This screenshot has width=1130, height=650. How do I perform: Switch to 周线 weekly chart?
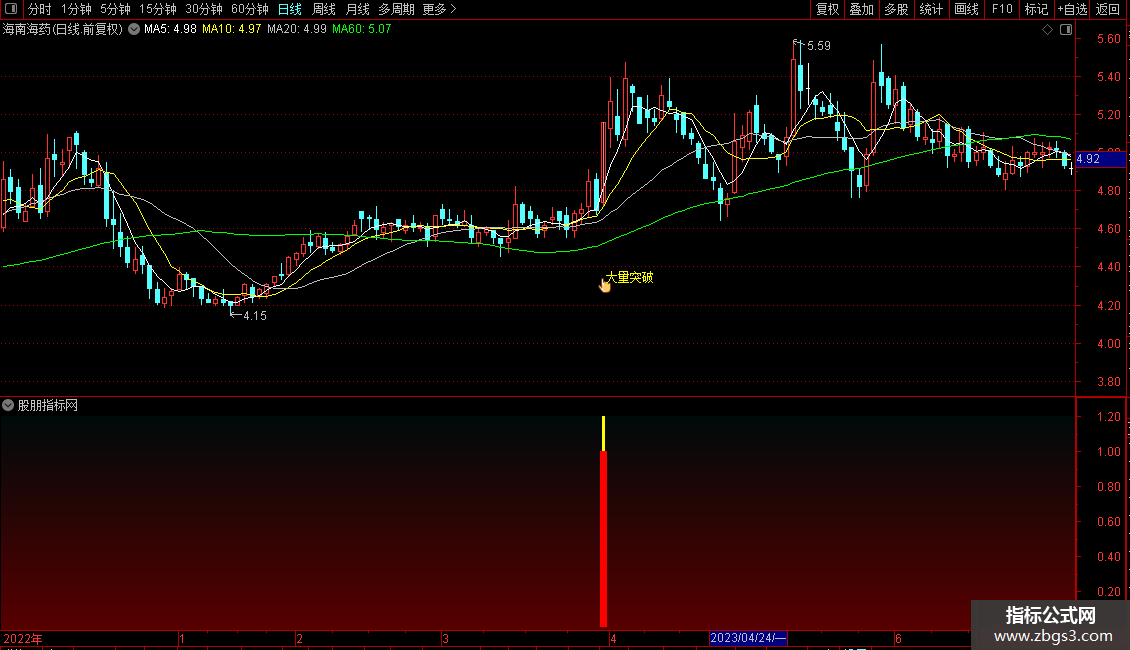[x=324, y=9]
